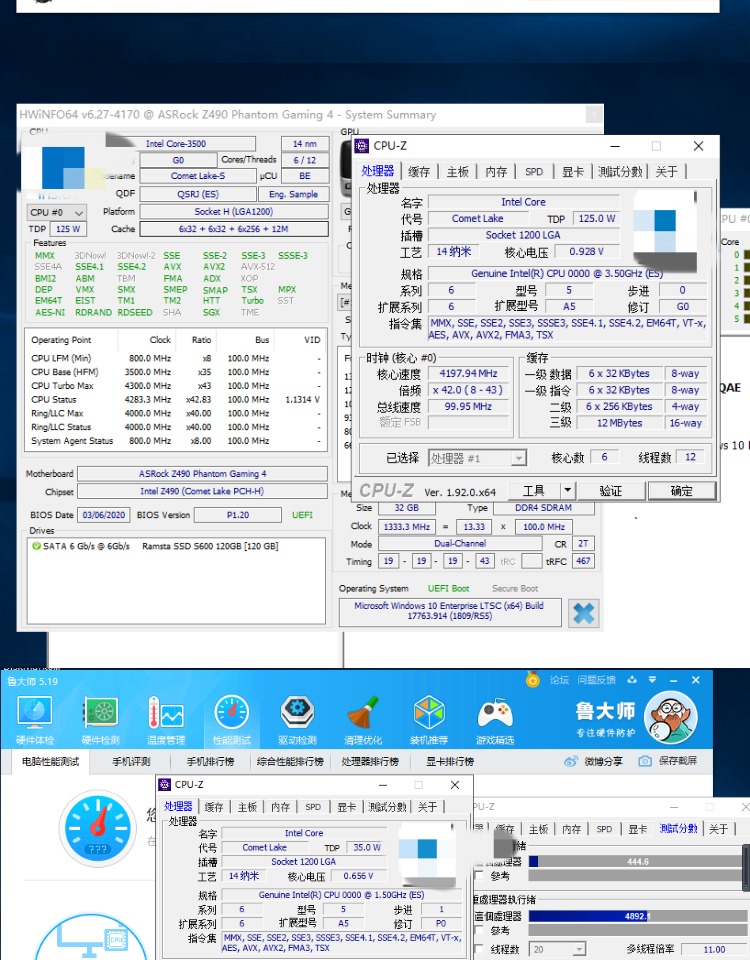The image size is (750, 960).
Task: Click the 4892 multi-thread score bar
Action: point(637,916)
